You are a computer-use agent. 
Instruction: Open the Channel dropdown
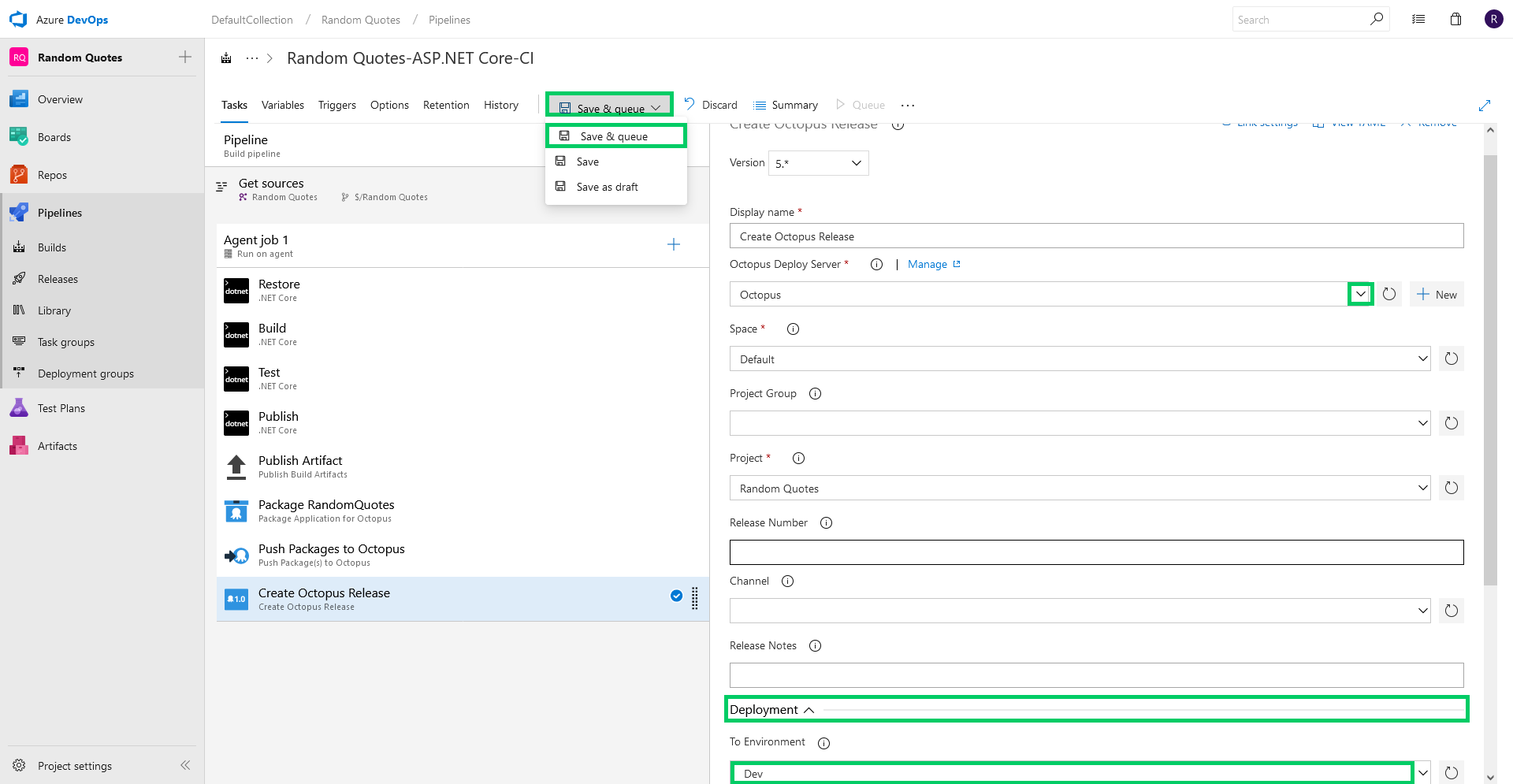point(1080,611)
